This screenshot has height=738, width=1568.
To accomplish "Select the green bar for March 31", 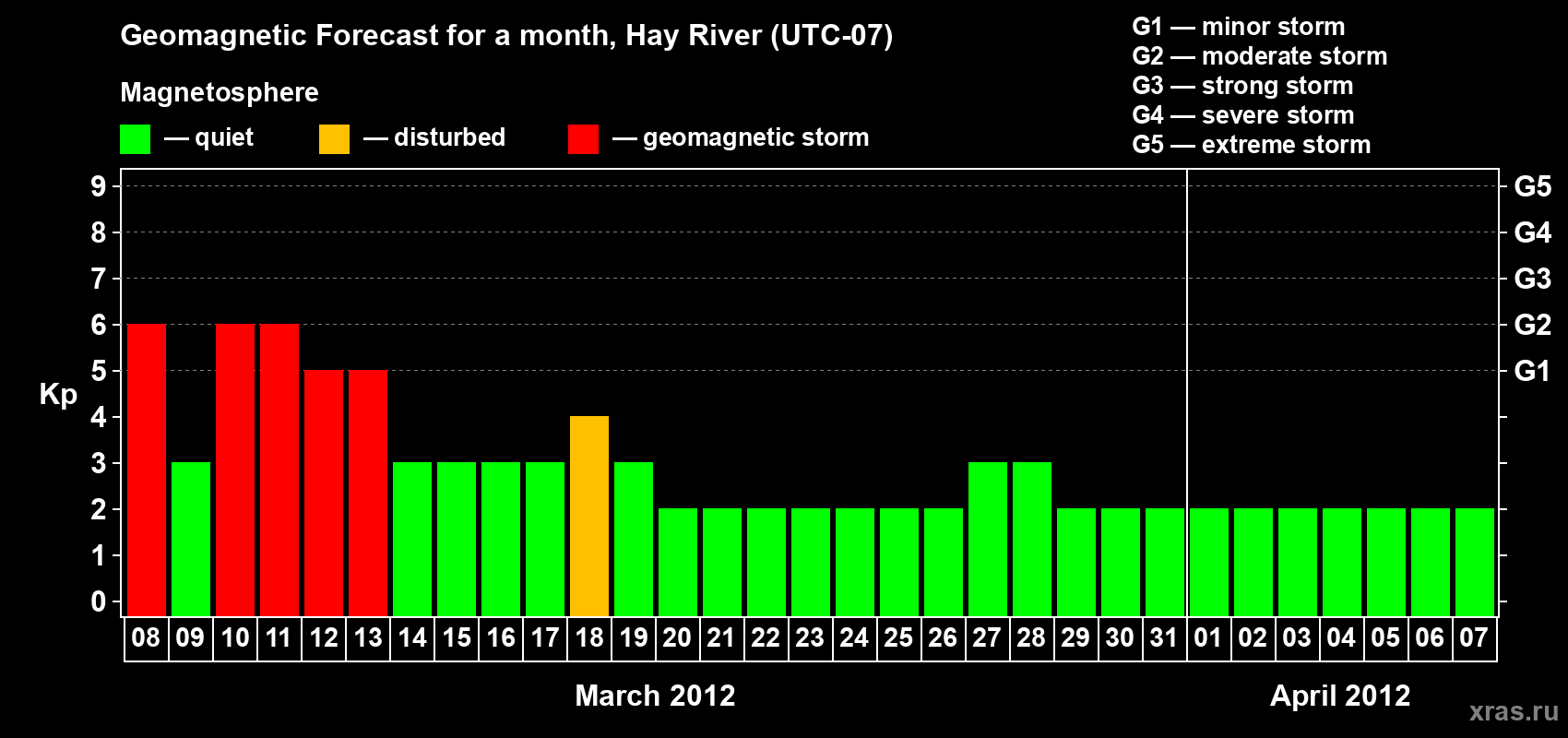I will point(1165,563).
